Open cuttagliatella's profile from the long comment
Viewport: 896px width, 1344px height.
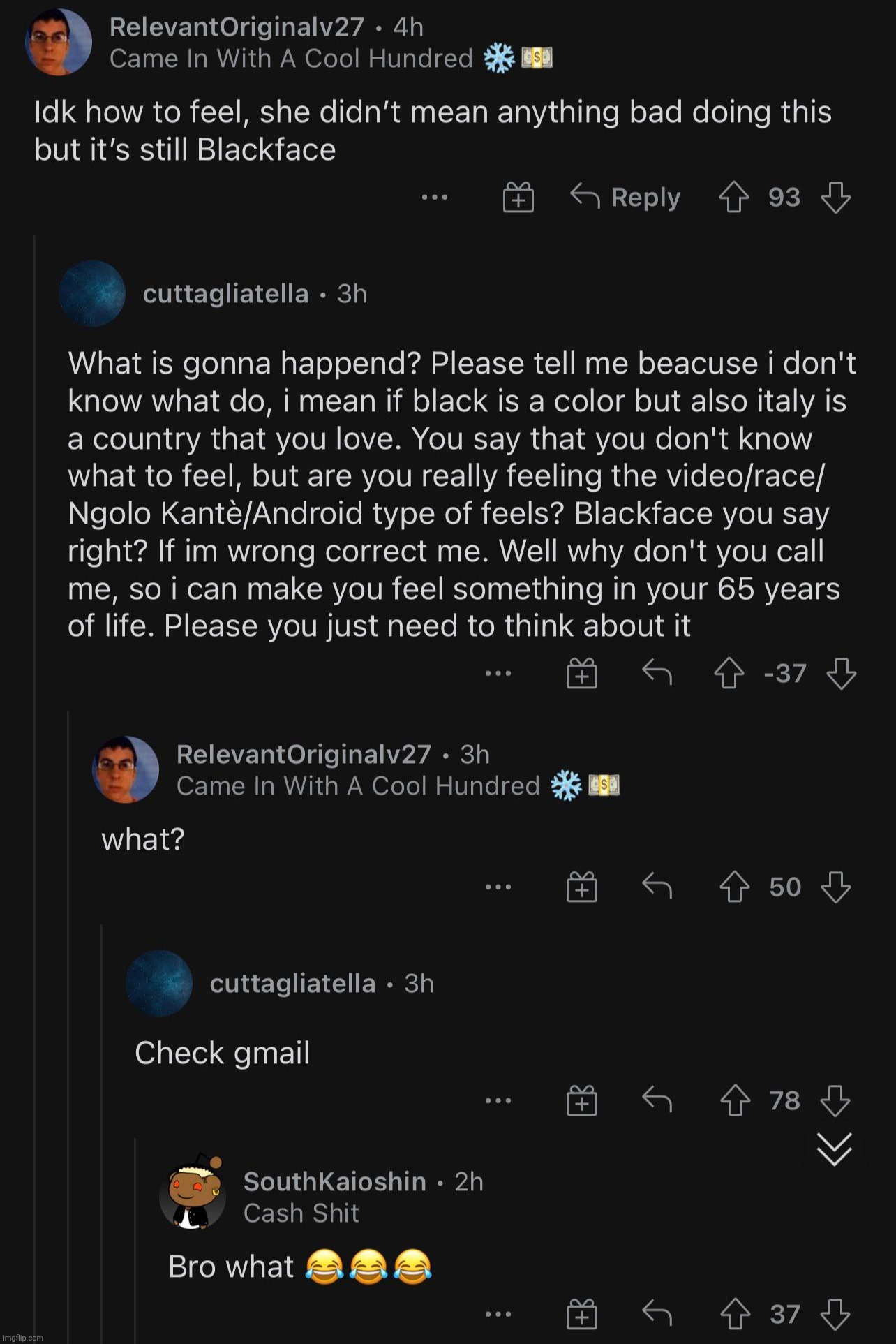pos(225,294)
